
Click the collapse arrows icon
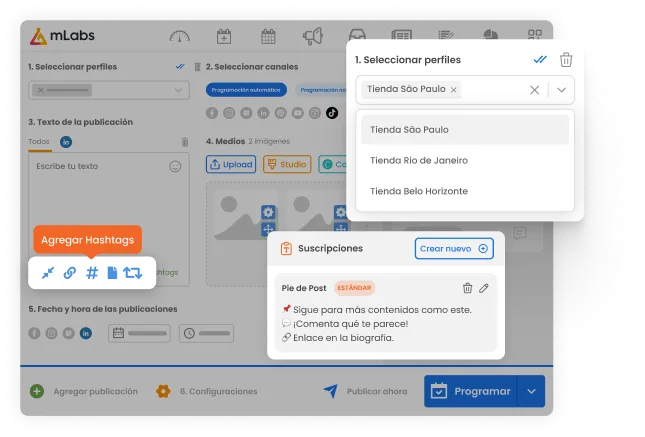tap(48, 272)
